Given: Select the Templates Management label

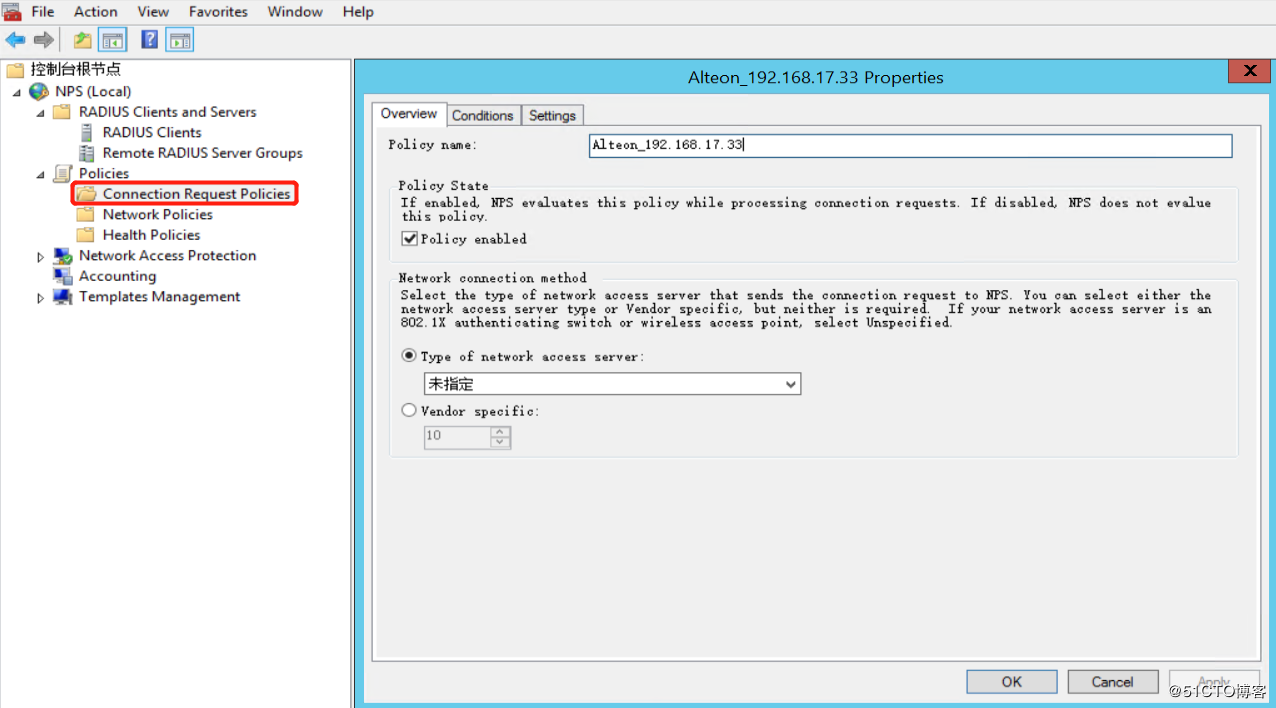Looking at the screenshot, I should [x=160, y=297].
